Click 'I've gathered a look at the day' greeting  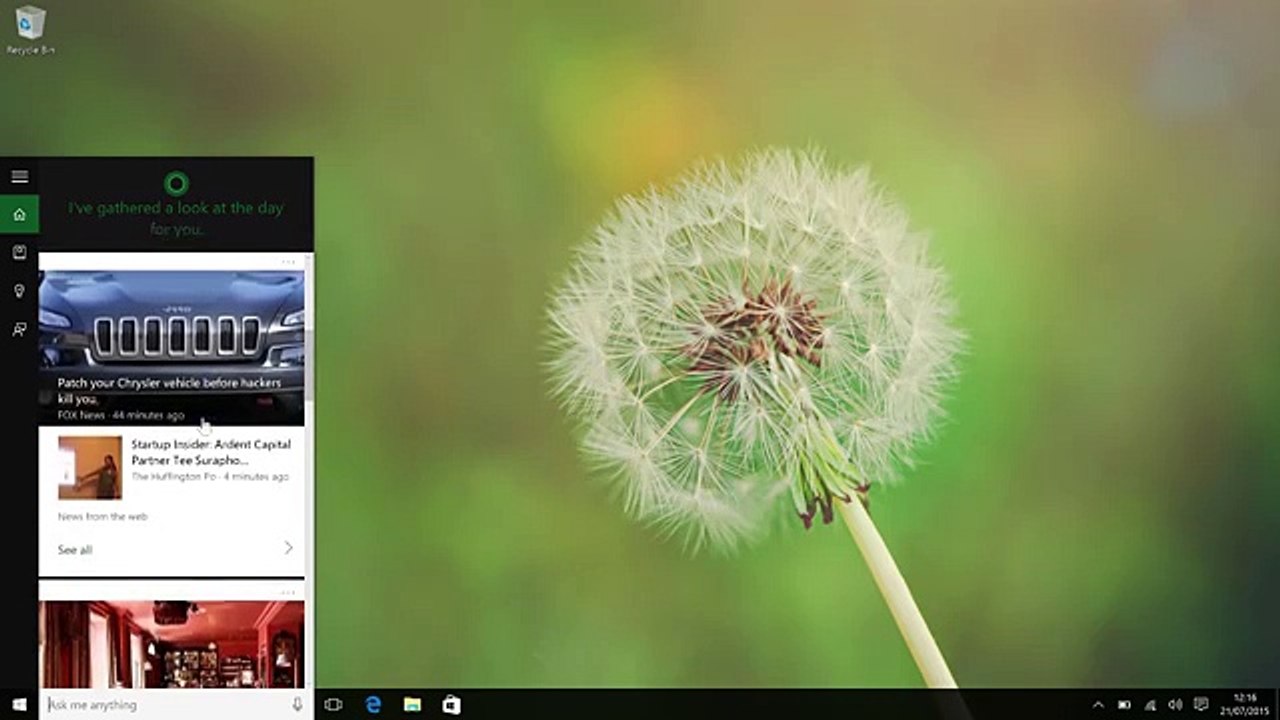coord(176,218)
